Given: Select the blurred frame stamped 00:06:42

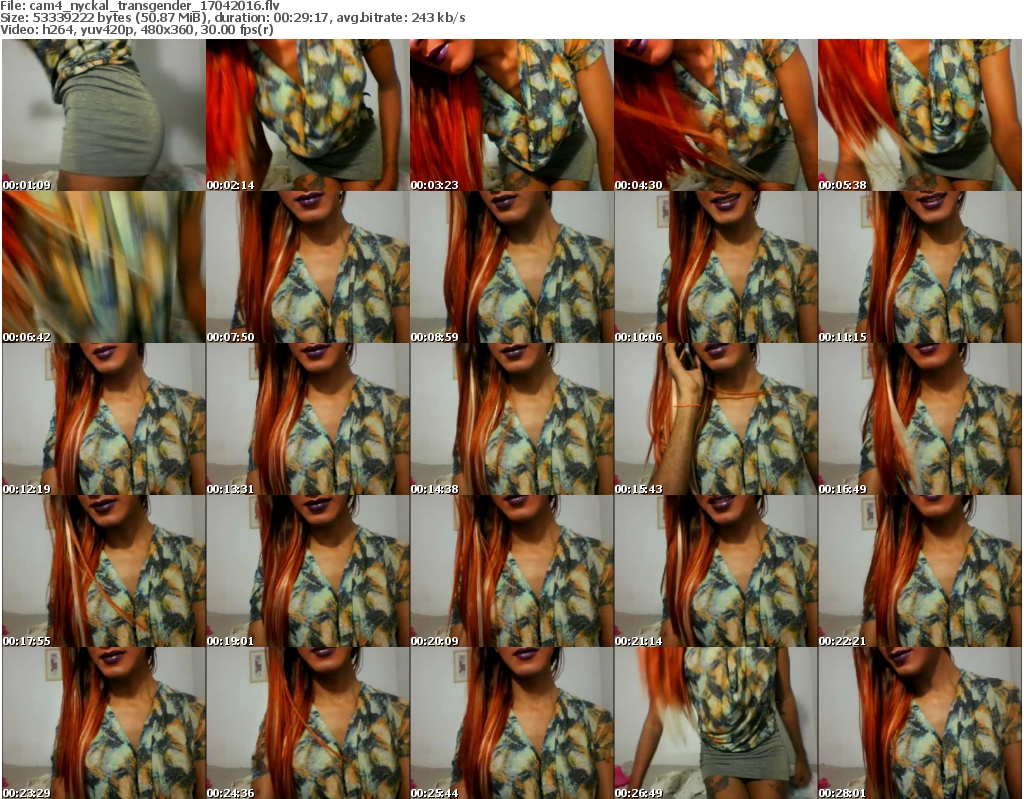Looking at the screenshot, I should point(103,267).
